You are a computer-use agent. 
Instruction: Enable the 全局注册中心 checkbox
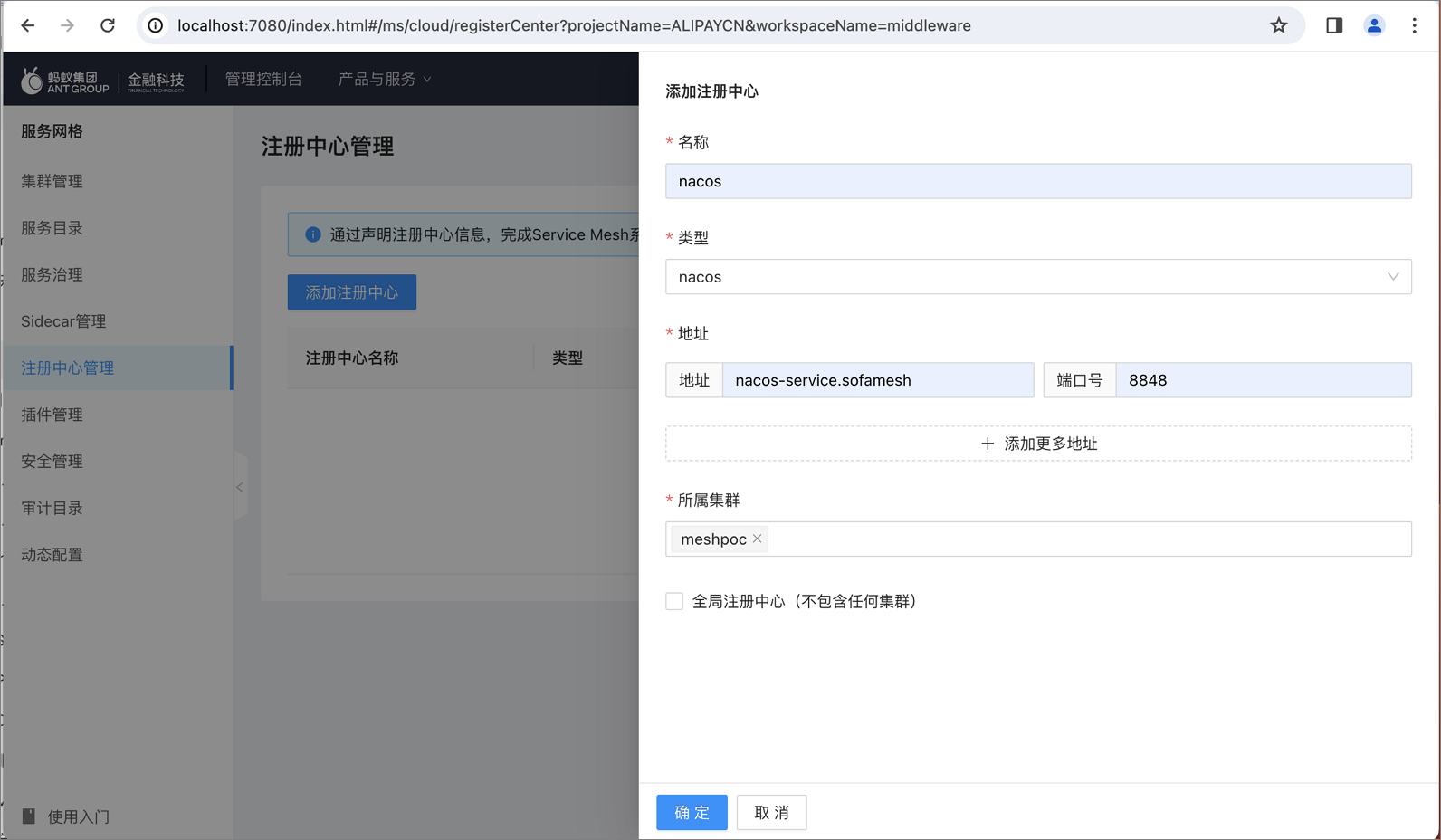point(674,601)
